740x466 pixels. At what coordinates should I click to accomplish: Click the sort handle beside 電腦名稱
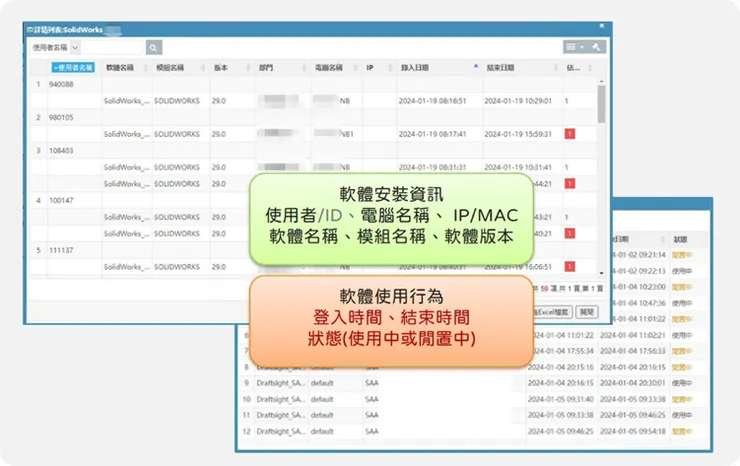[355, 68]
